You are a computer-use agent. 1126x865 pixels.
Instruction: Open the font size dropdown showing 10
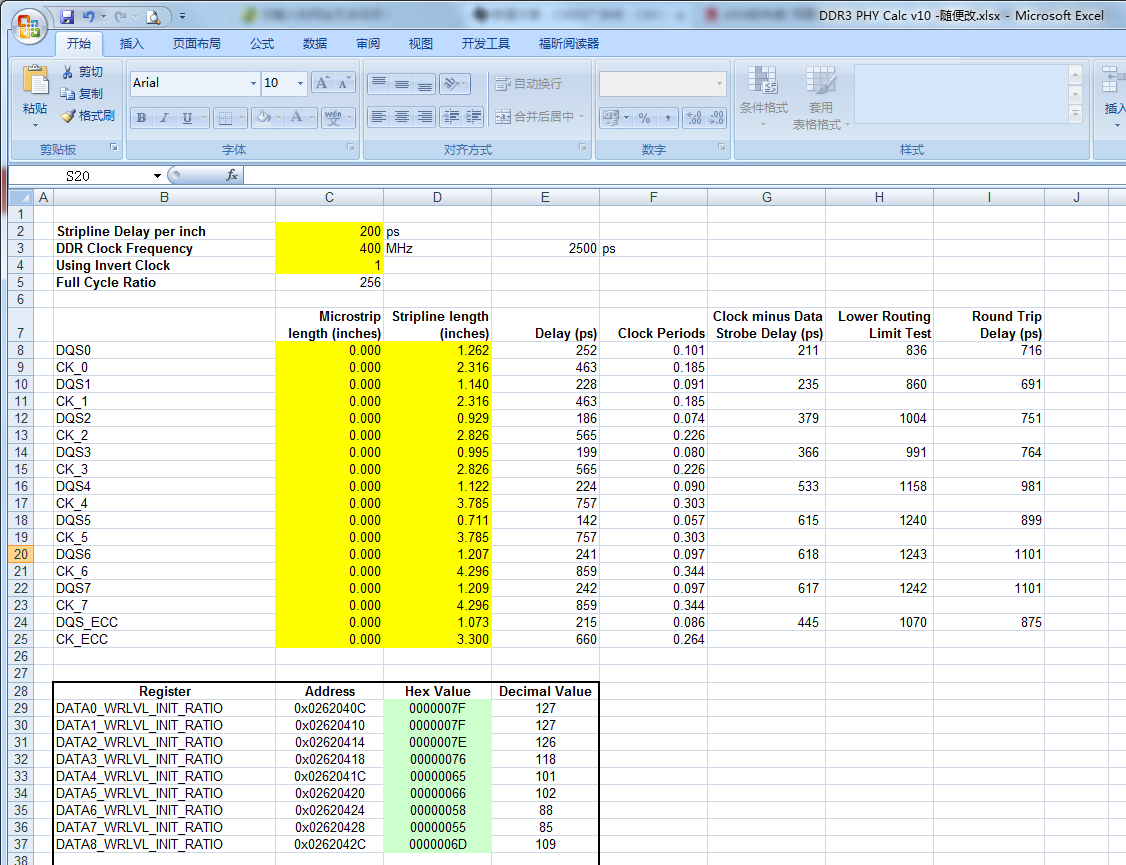pyautogui.click(x=300, y=83)
